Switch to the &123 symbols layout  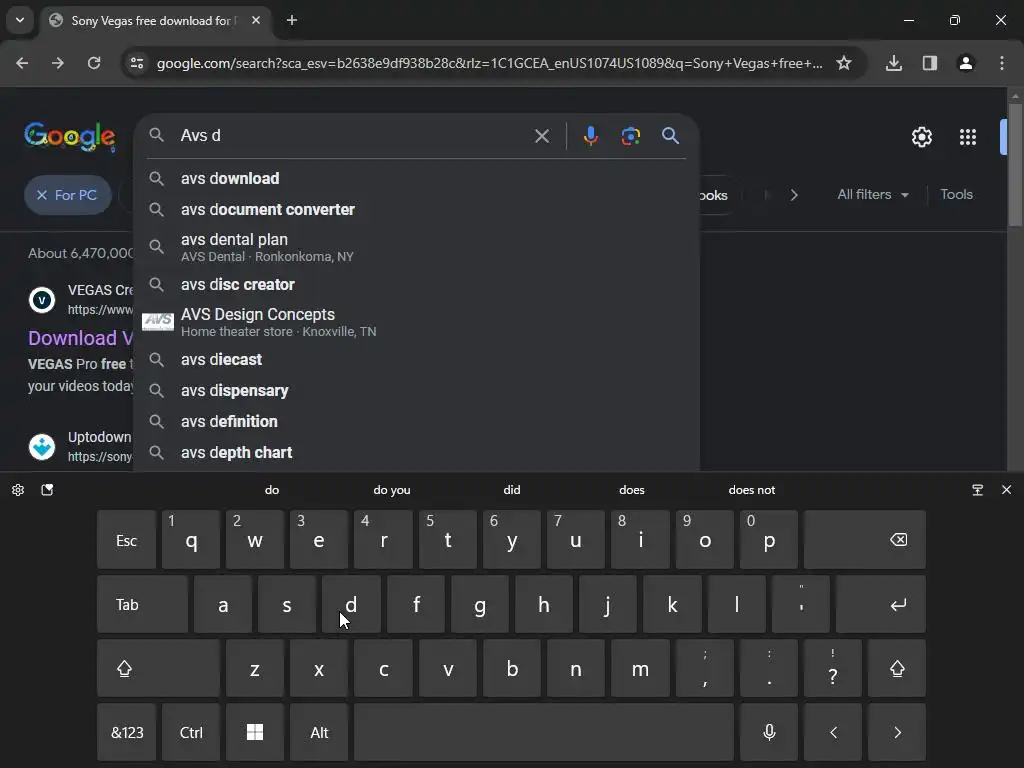[x=126, y=732]
